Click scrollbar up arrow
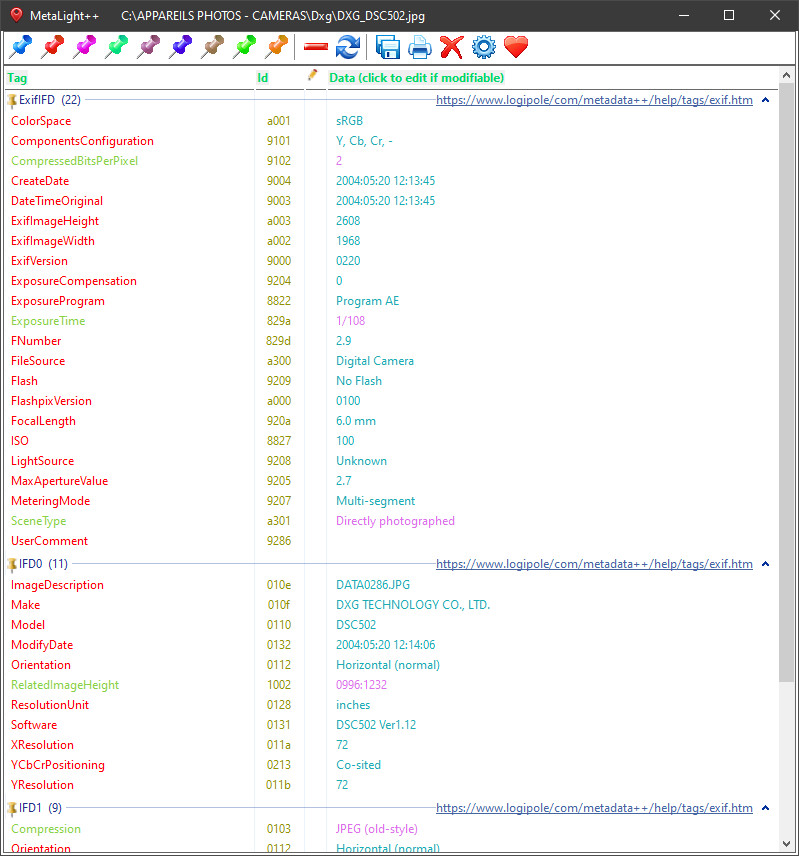The image size is (799, 856). [786, 75]
